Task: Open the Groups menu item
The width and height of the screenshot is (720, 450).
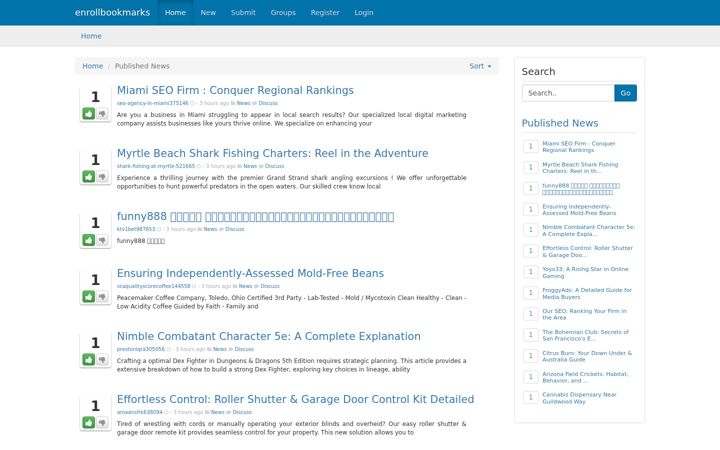Action: pyautogui.click(x=283, y=12)
